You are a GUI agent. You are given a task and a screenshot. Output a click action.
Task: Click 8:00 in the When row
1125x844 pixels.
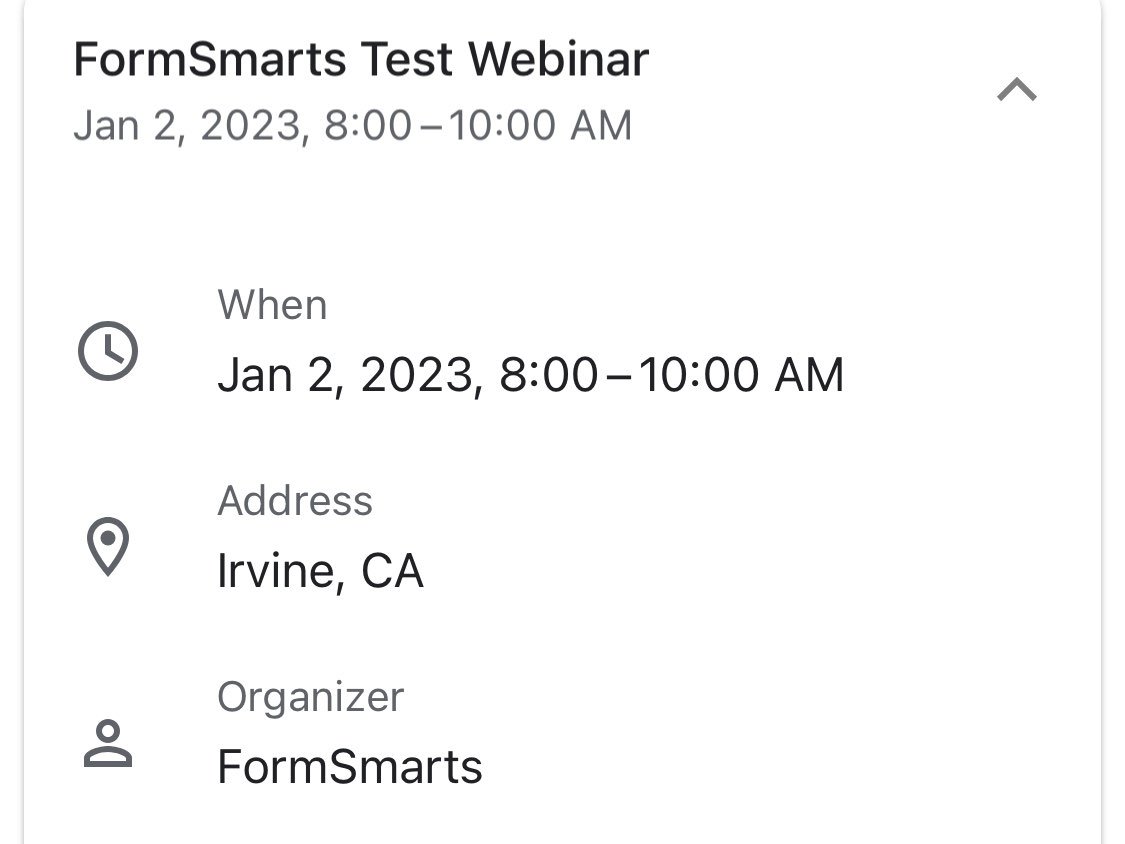548,375
